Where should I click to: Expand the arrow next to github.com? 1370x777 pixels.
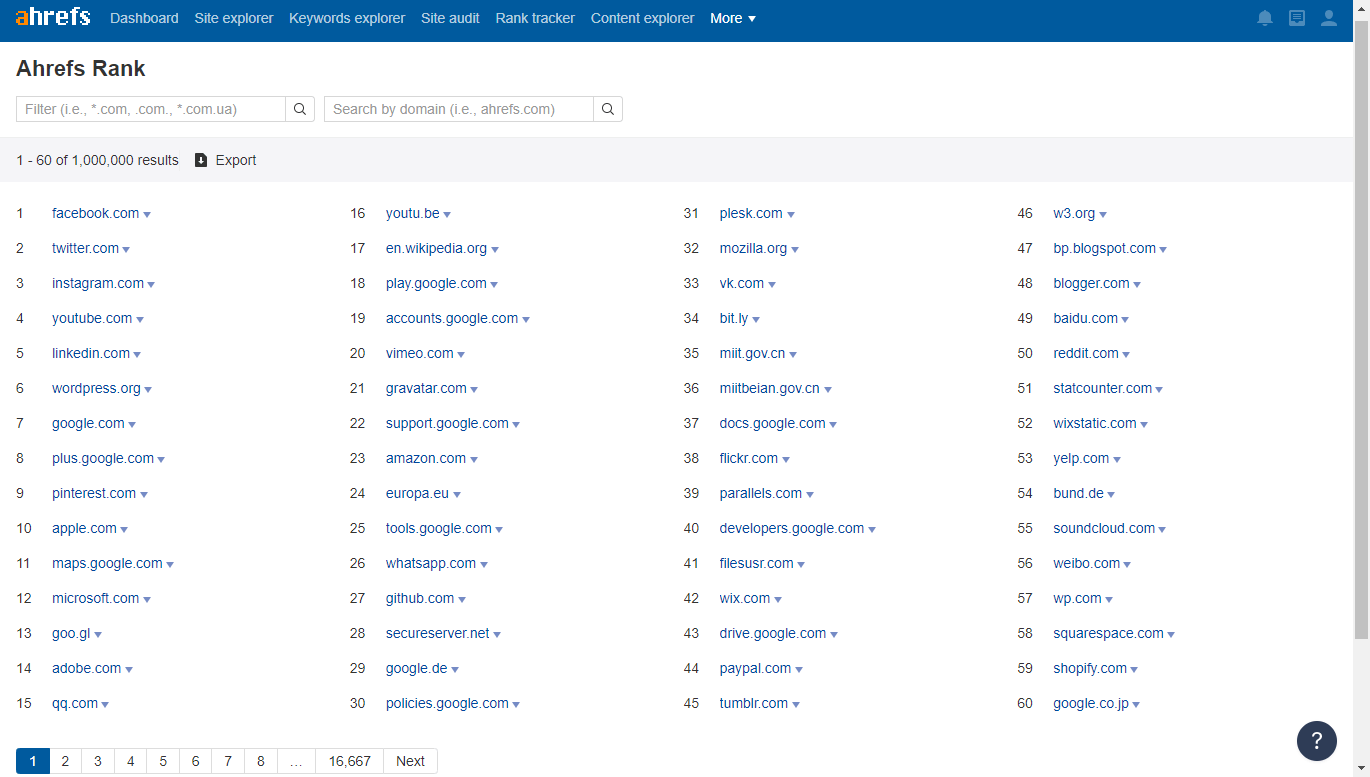462,600
